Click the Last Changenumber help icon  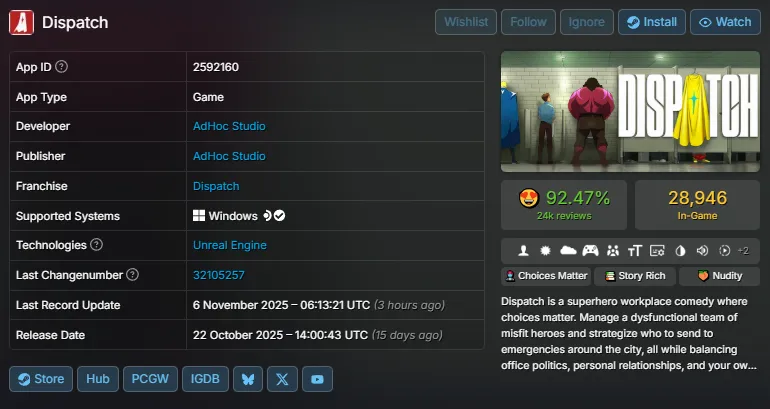[x=133, y=274]
